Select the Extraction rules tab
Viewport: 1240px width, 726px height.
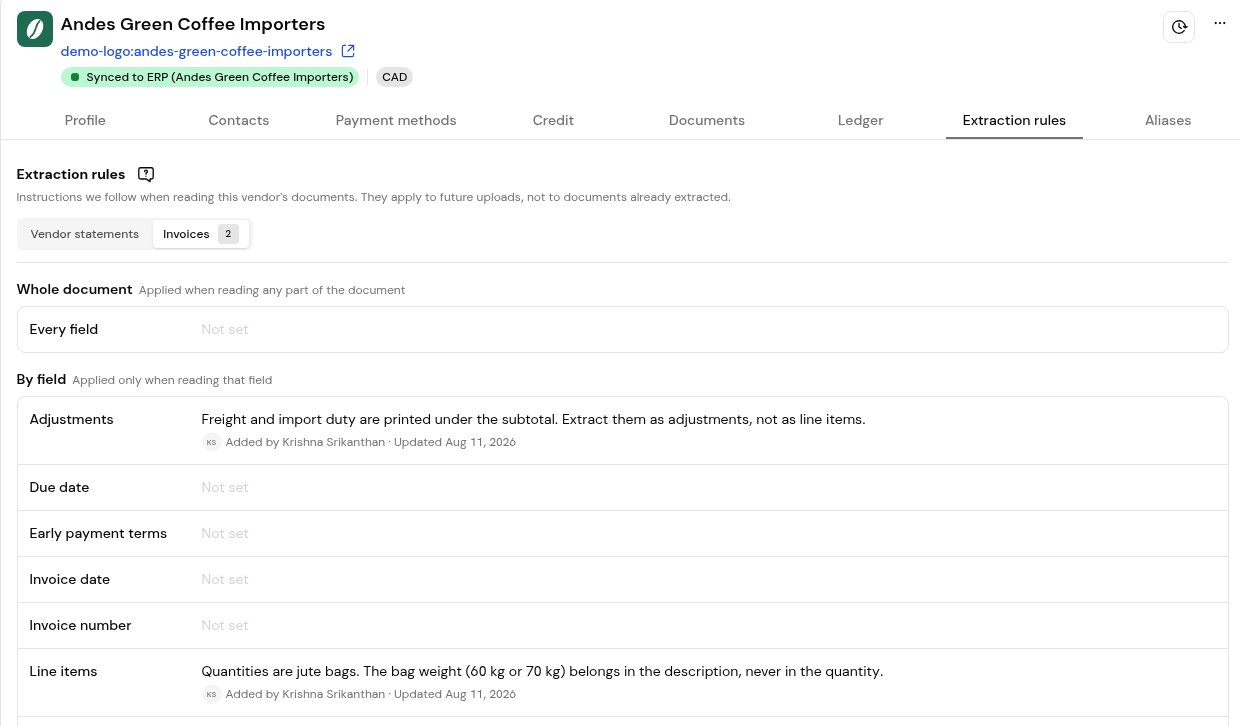coord(1014,120)
